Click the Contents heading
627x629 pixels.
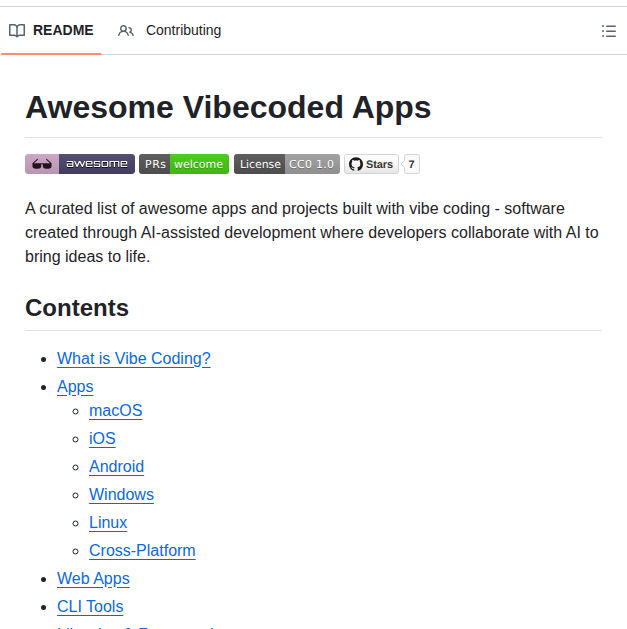coord(77,308)
